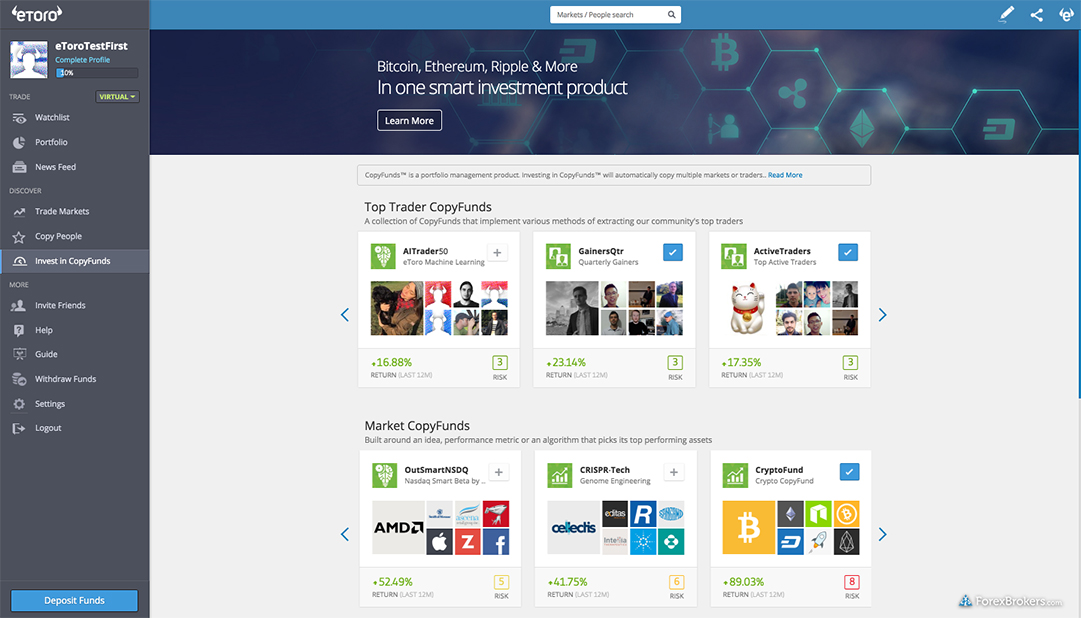This screenshot has height=618, width=1081.
Task: Add AITrader50 to watchlist with plus
Action: 497,253
